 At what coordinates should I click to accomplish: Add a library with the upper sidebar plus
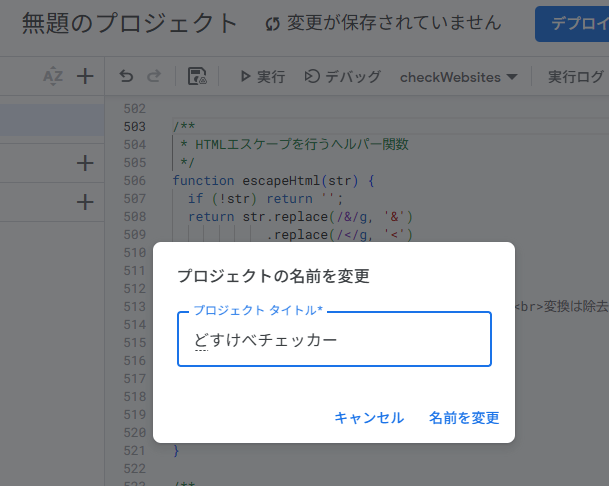[x=85, y=163]
